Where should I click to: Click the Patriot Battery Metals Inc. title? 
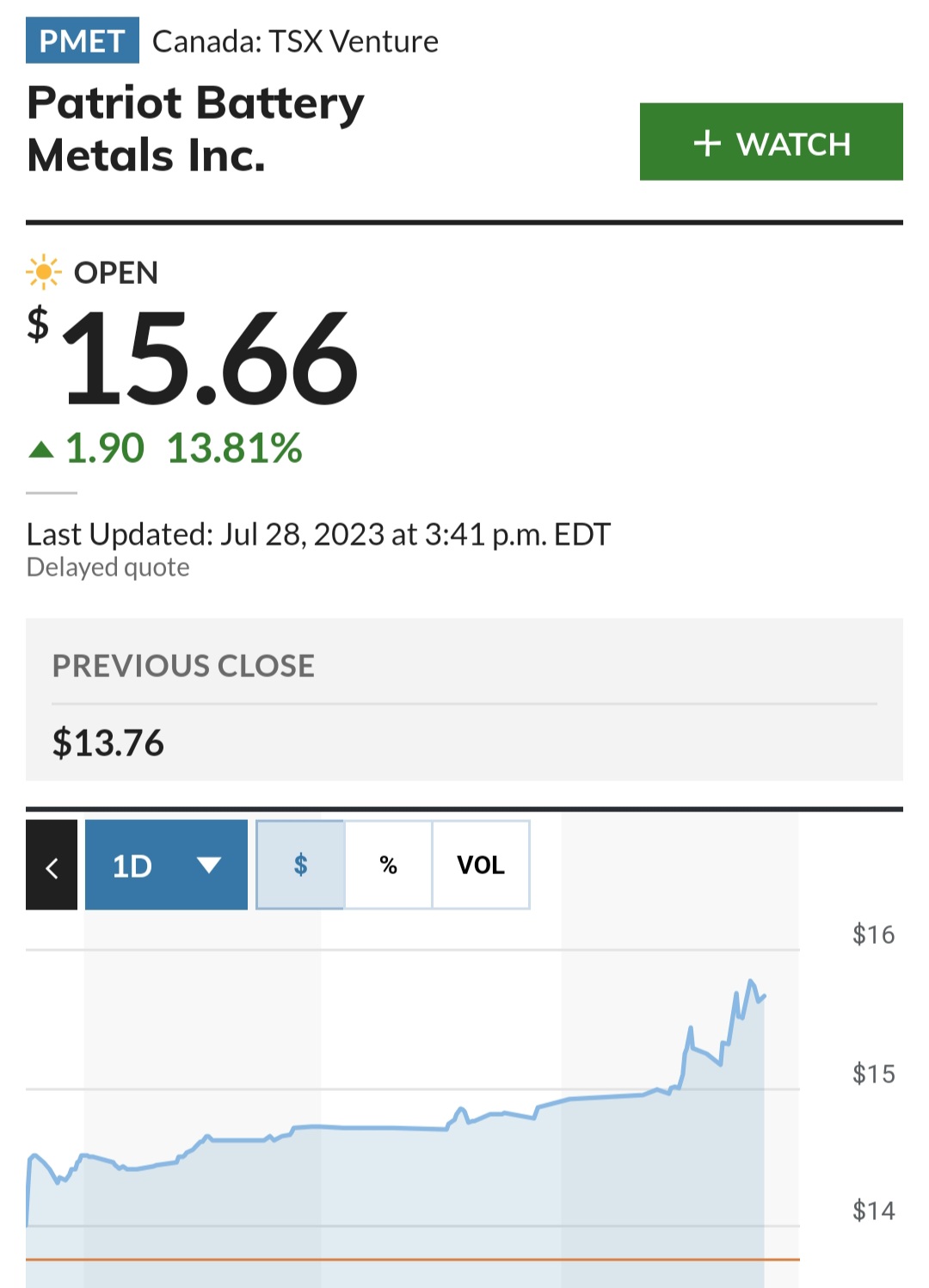[196, 128]
